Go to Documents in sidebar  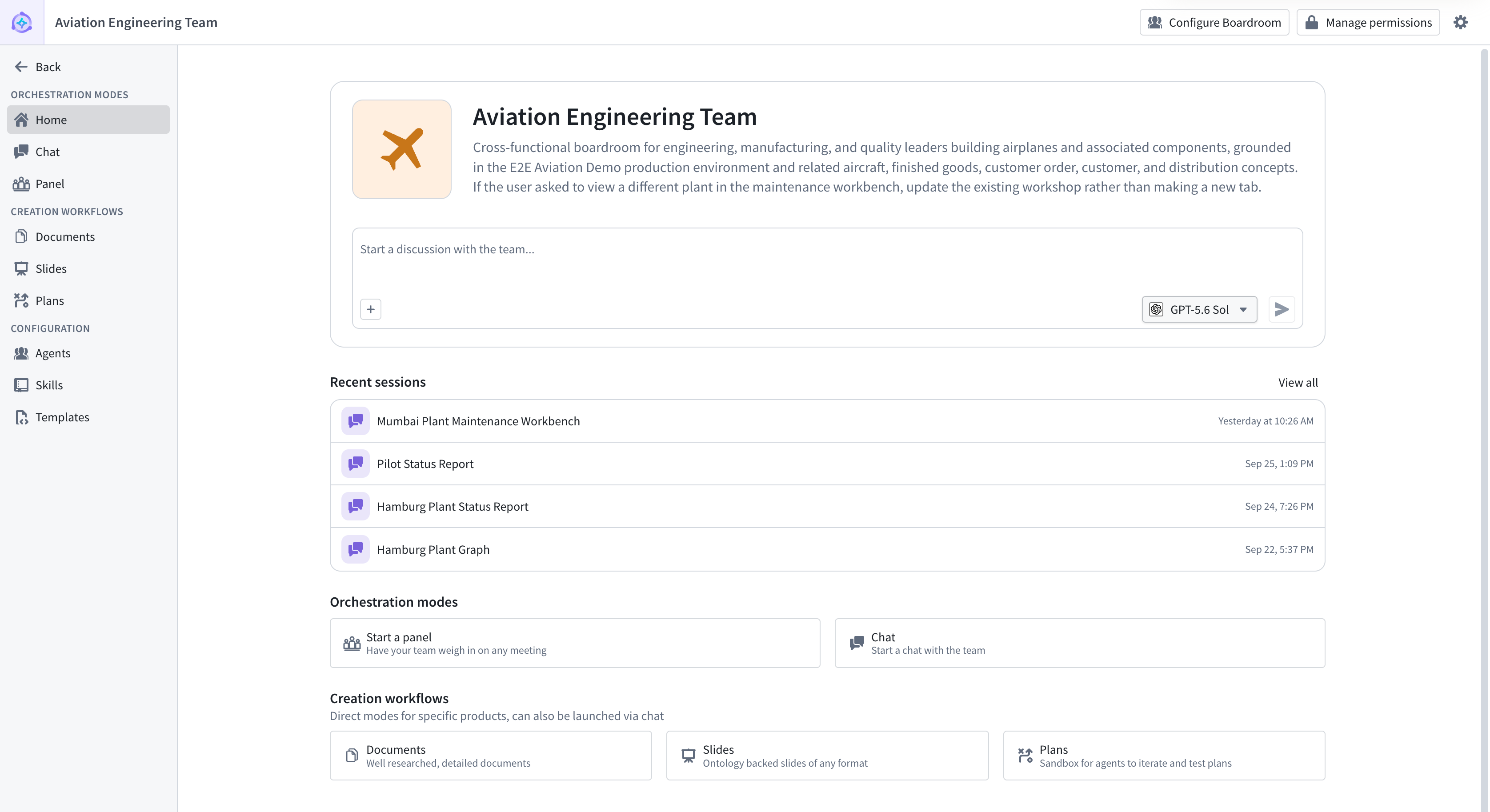click(88, 236)
